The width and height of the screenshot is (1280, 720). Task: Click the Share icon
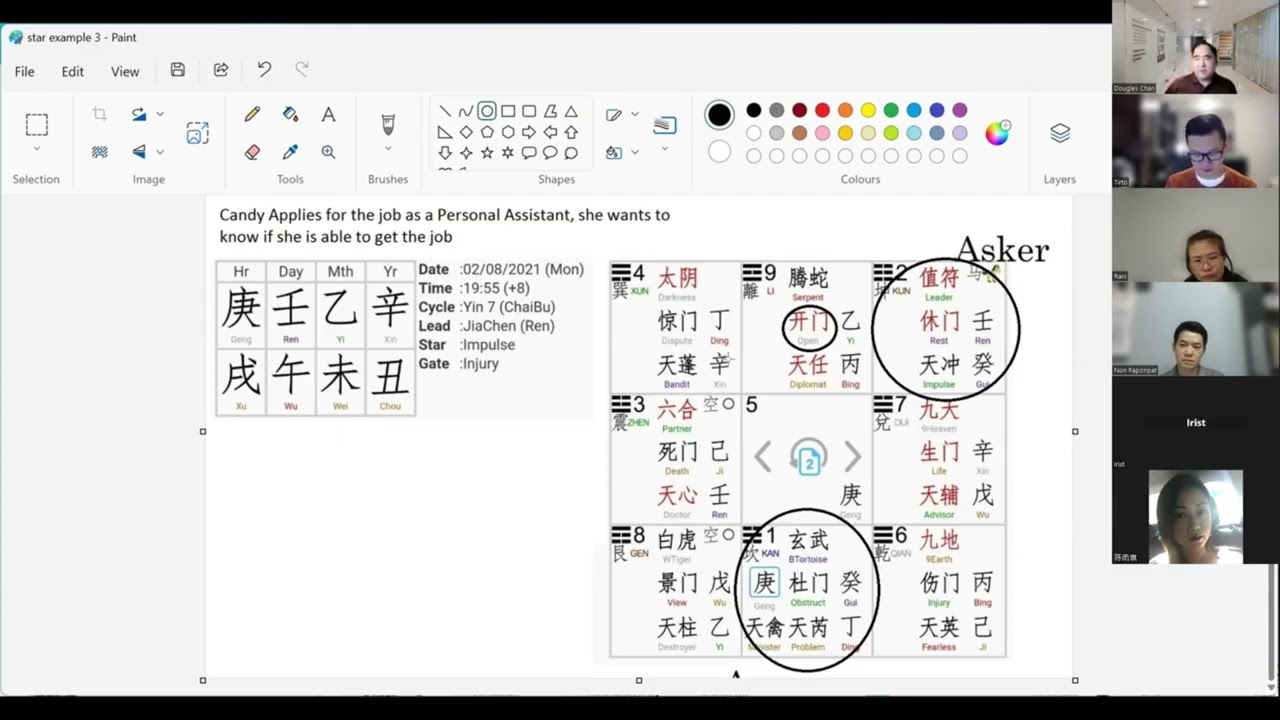click(x=221, y=70)
